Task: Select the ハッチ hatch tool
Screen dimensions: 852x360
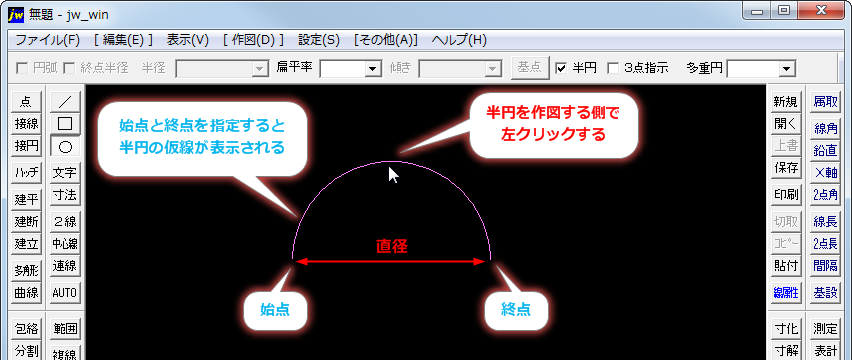Action: 27,173
